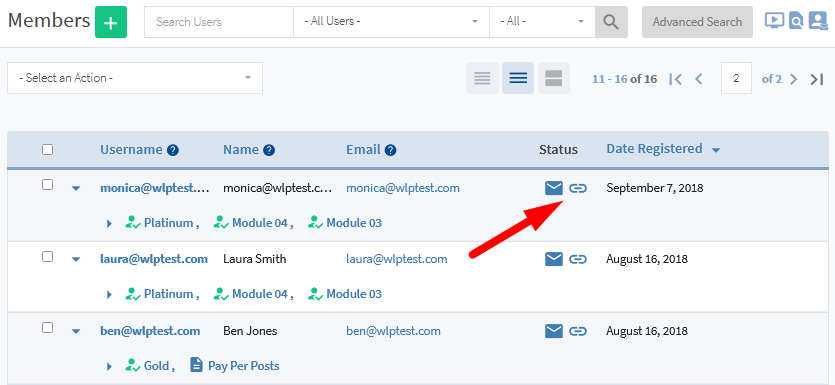
Task: Click the '11 - 16 of 16' count
Action: [x=624, y=79]
